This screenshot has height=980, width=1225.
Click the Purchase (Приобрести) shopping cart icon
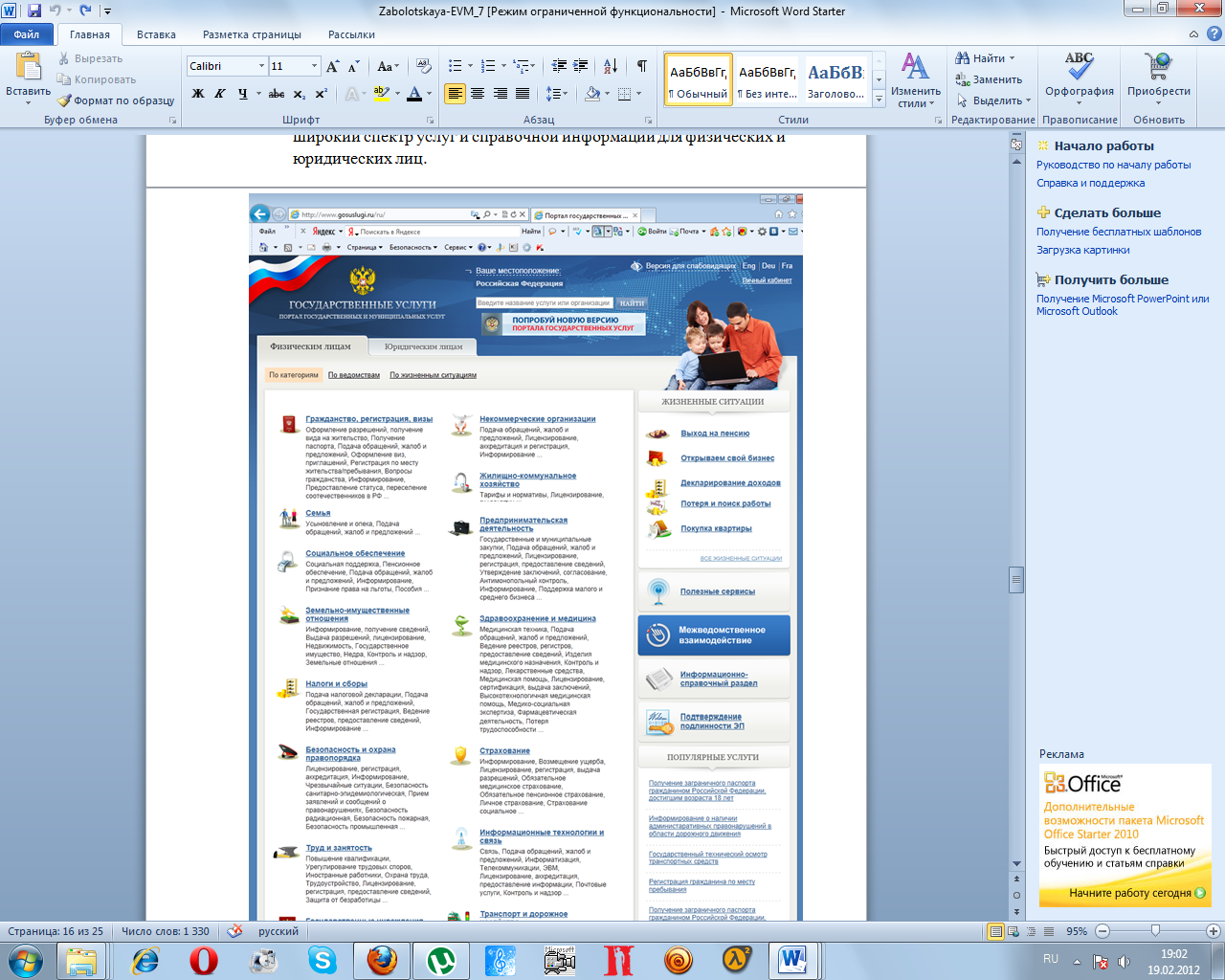(1159, 66)
